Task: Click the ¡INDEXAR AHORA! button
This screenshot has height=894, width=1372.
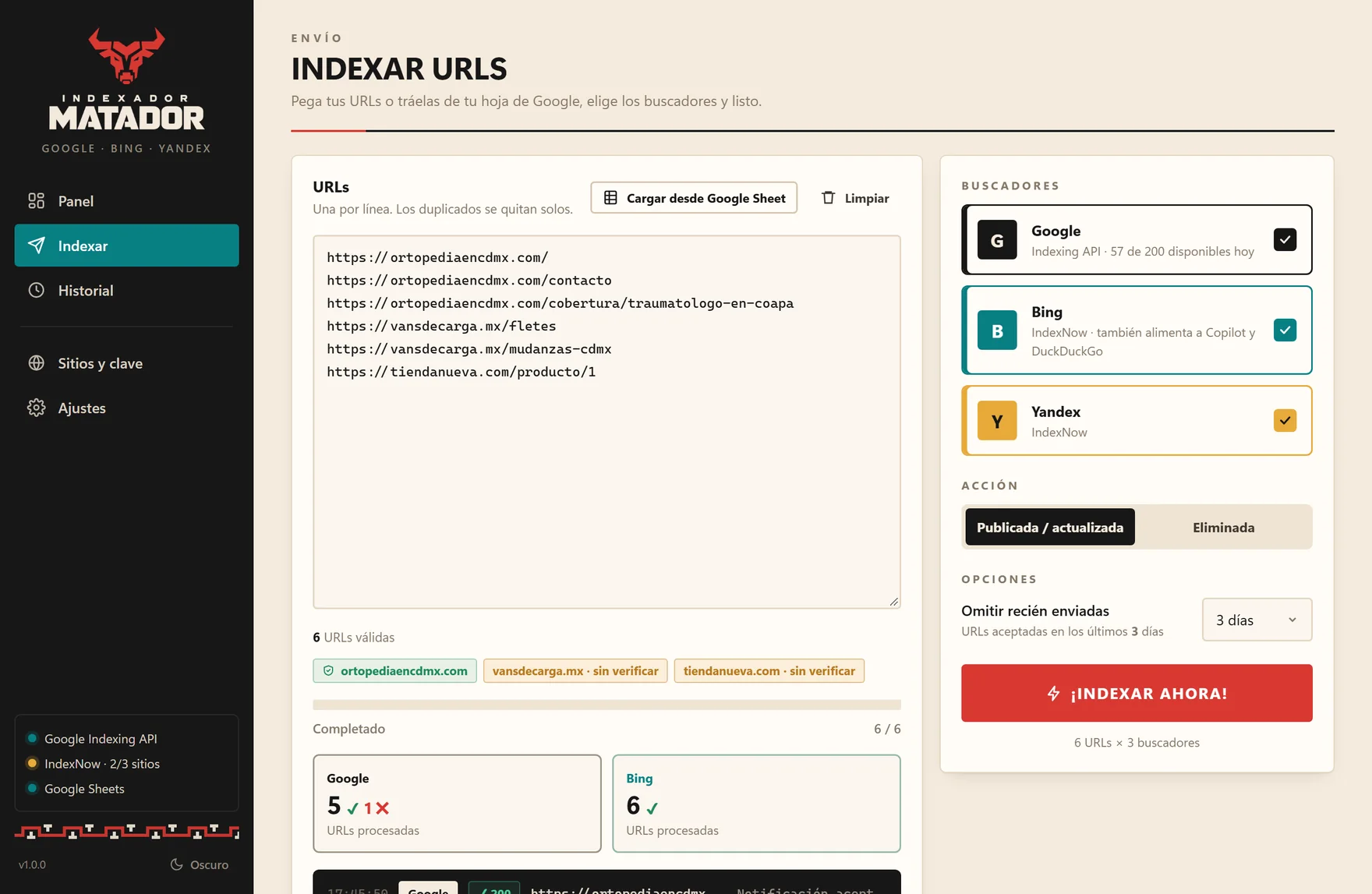Action: [x=1137, y=693]
